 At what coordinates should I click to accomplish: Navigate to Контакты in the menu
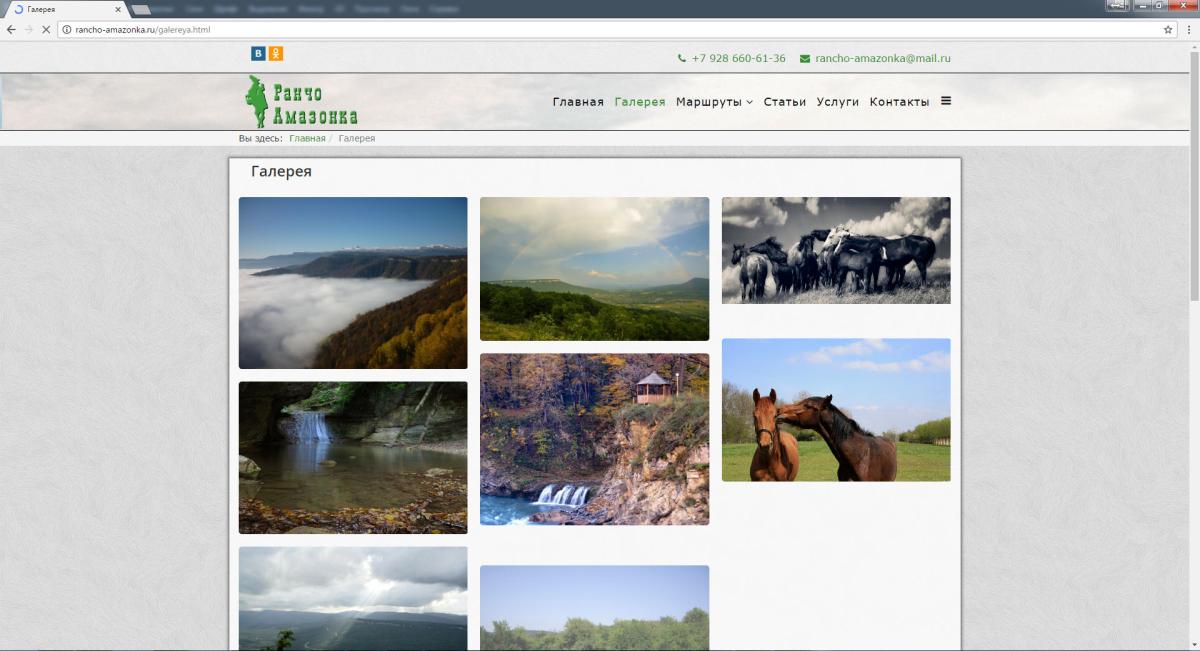click(x=899, y=102)
